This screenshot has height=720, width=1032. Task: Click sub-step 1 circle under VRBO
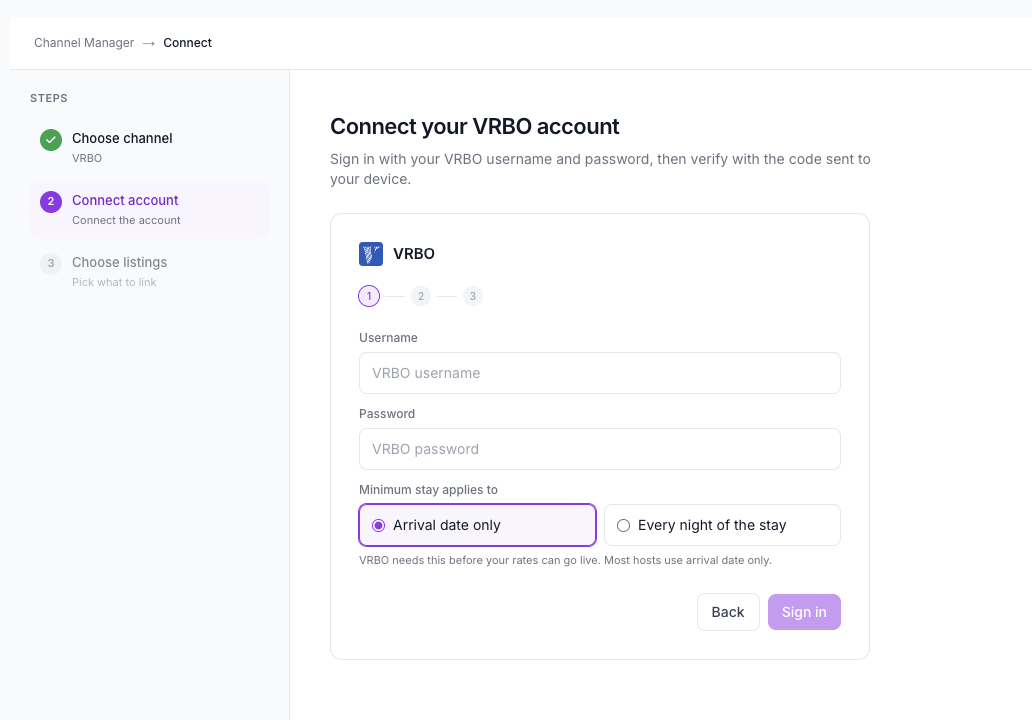[x=369, y=296]
